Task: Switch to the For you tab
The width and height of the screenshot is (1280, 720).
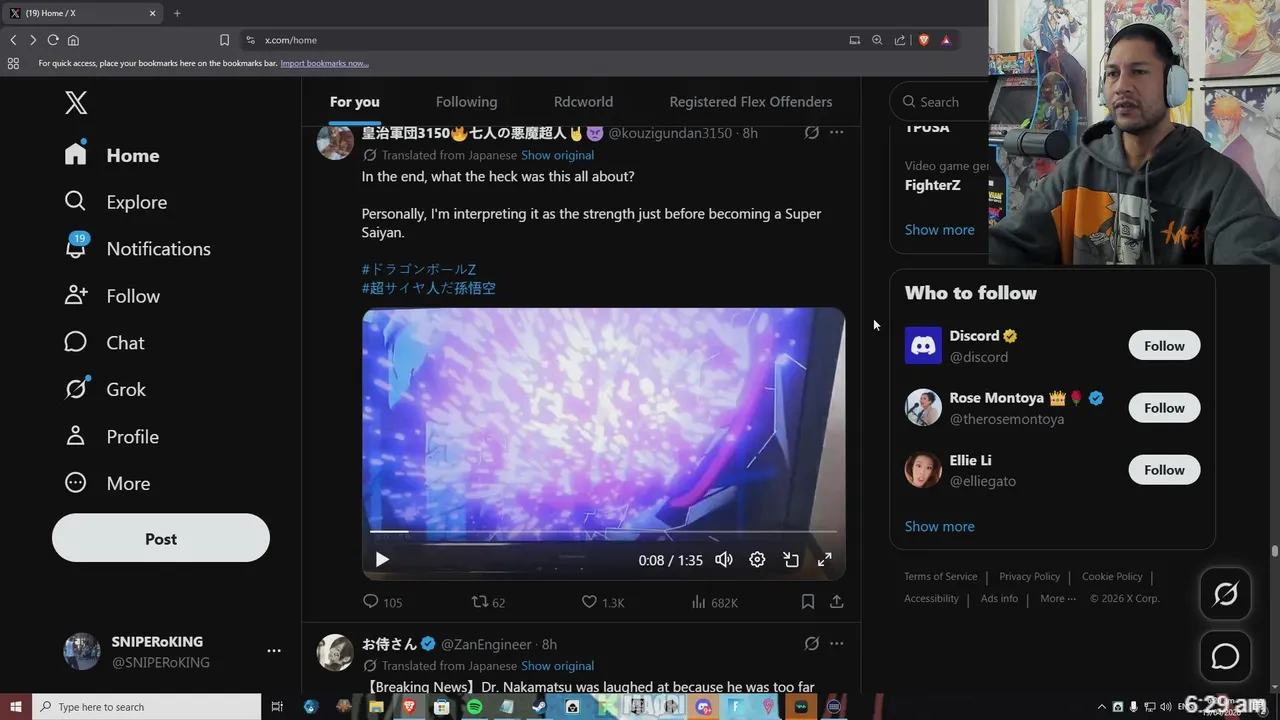Action: (x=355, y=102)
